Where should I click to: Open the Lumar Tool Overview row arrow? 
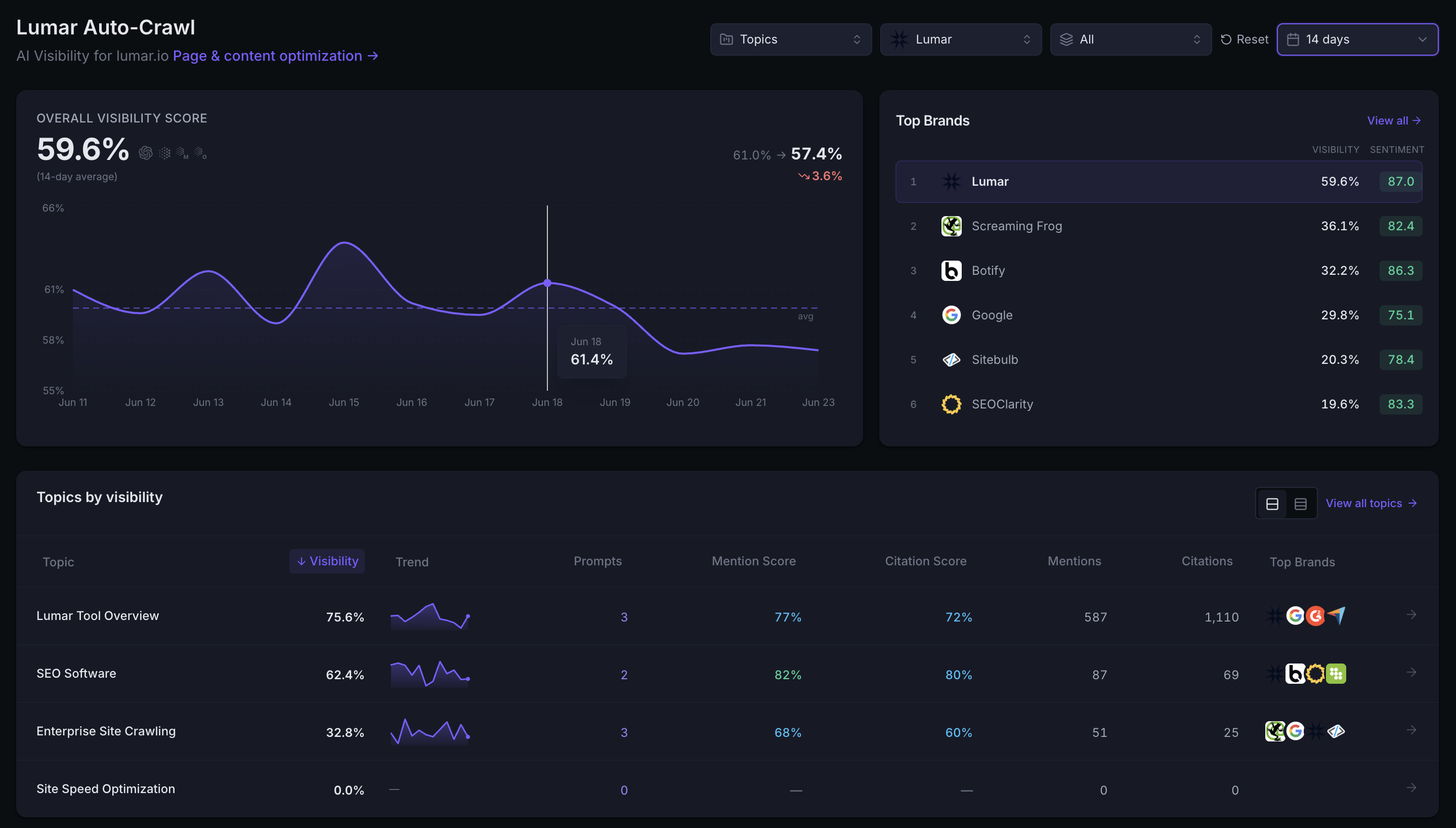tap(1410, 615)
